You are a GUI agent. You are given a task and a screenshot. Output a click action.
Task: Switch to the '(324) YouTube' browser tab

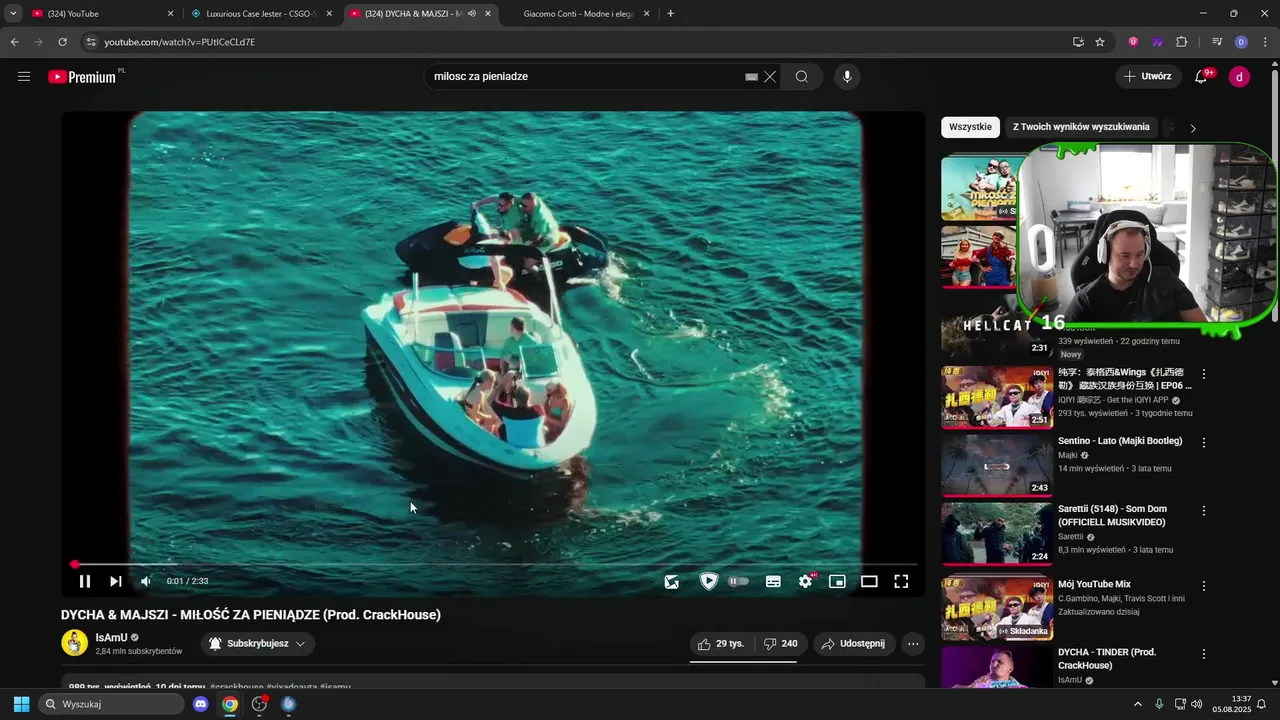pos(102,14)
